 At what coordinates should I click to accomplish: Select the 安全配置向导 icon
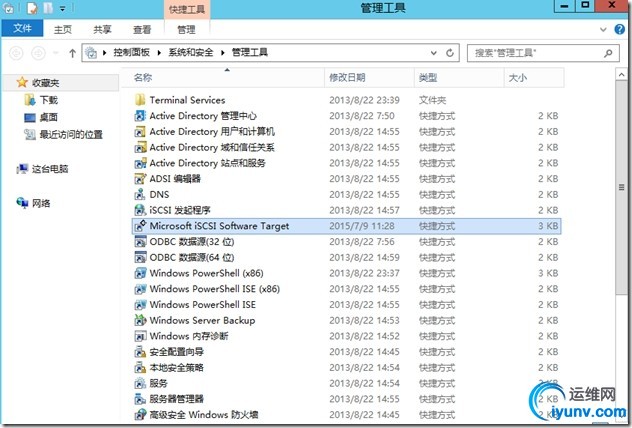pyautogui.click(x=140, y=351)
